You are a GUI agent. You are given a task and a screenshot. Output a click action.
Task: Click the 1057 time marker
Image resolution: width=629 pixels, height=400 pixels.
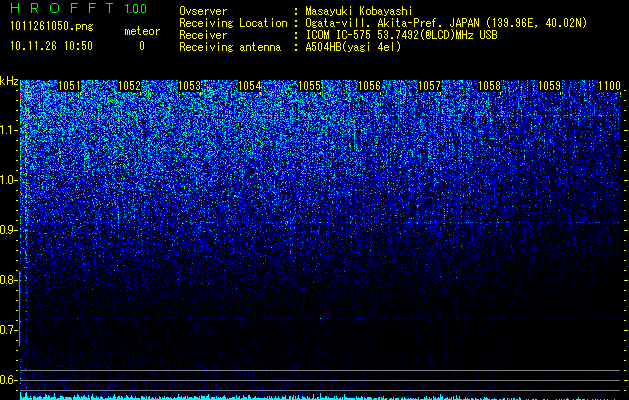(x=429, y=86)
